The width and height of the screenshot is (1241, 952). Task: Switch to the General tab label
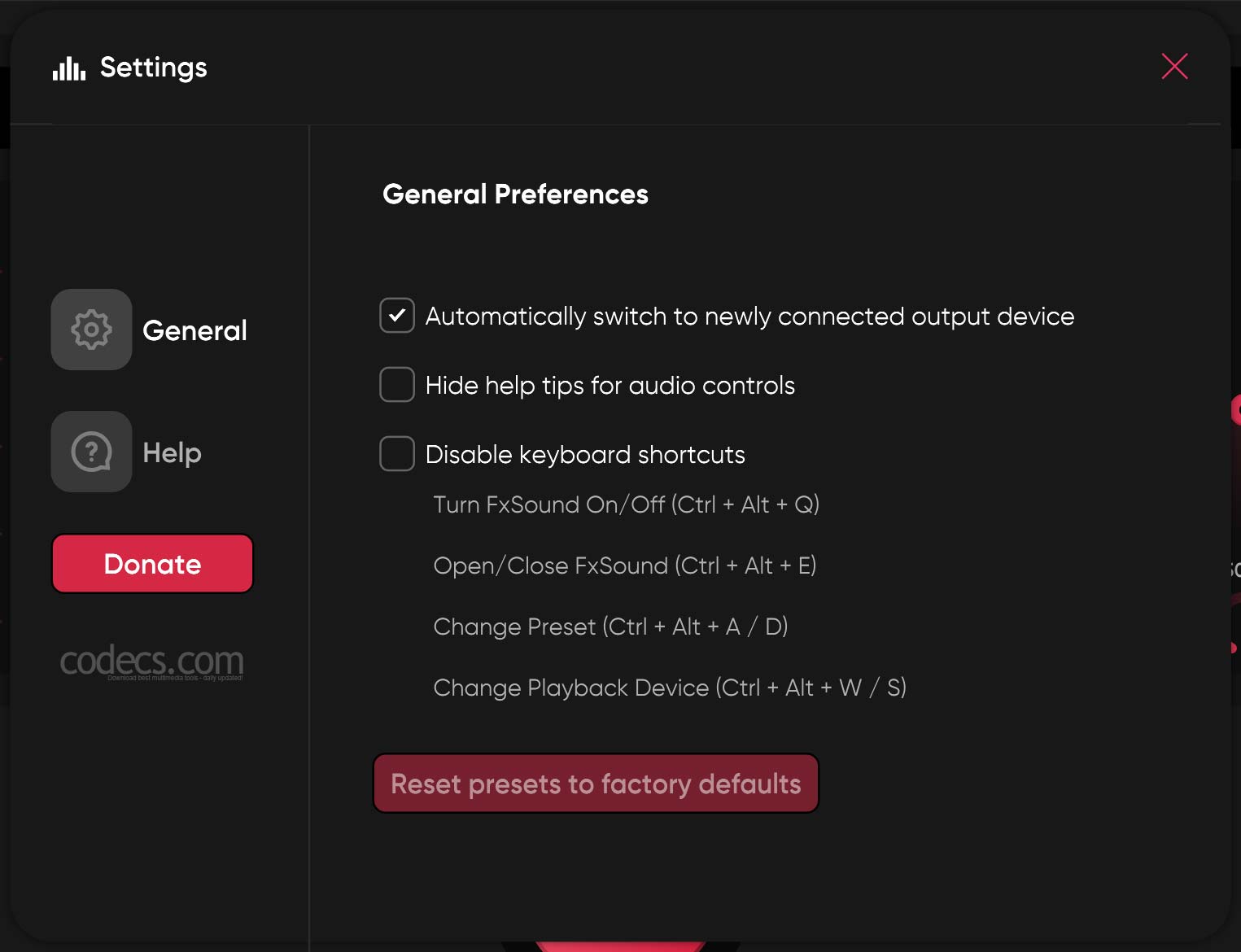(194, 330)
